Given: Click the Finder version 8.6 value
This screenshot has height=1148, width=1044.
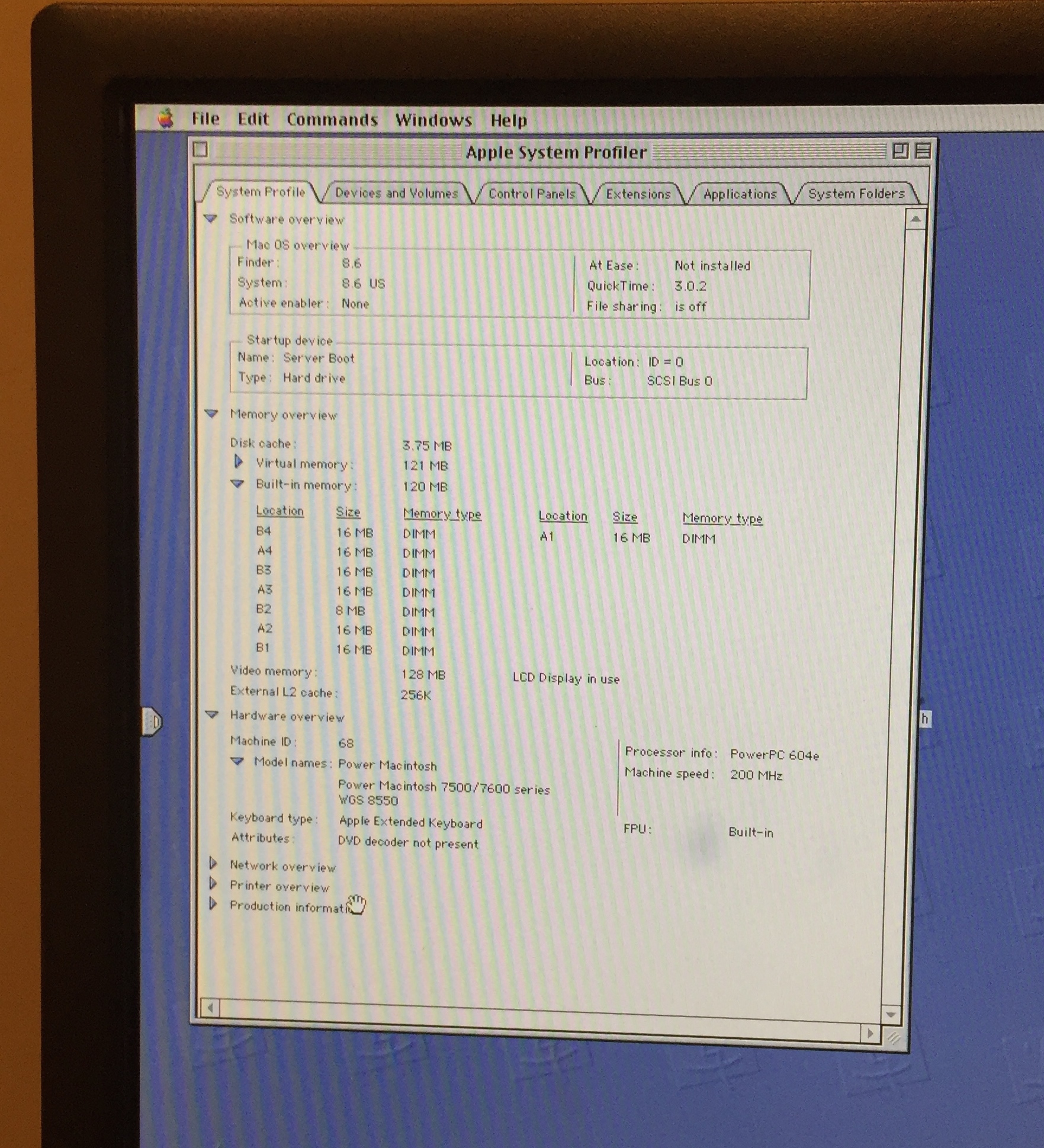Looking at the screenshot, I should tap(351, 263).
